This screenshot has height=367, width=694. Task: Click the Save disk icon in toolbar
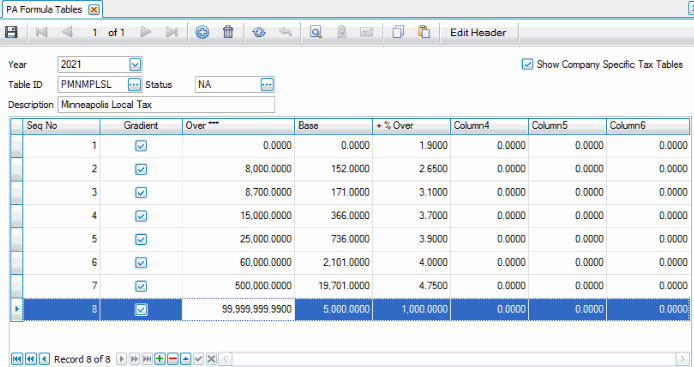pyautogui.click(x=11, y=32)
